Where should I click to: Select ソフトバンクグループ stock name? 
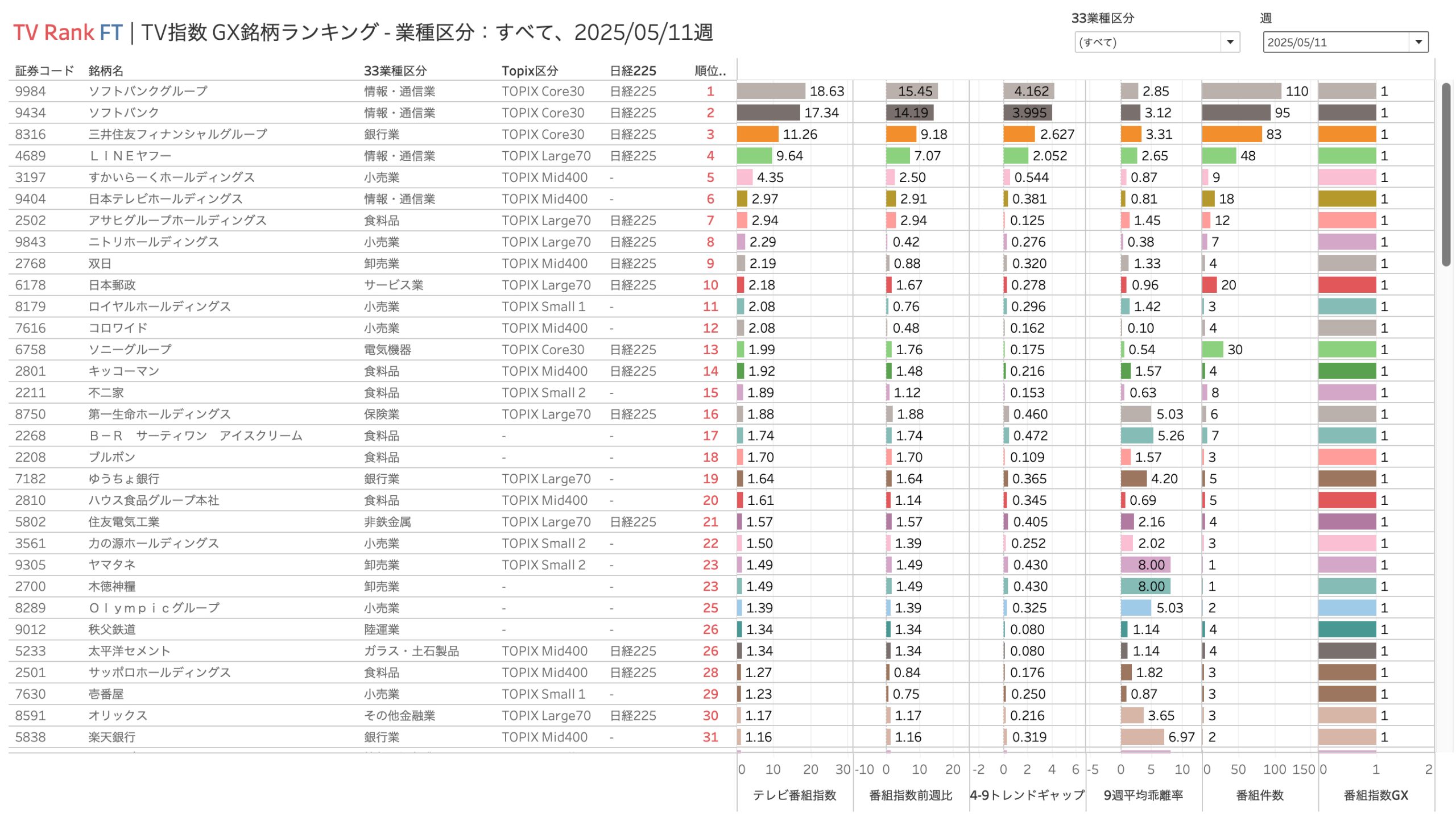[x=148, y=91]
